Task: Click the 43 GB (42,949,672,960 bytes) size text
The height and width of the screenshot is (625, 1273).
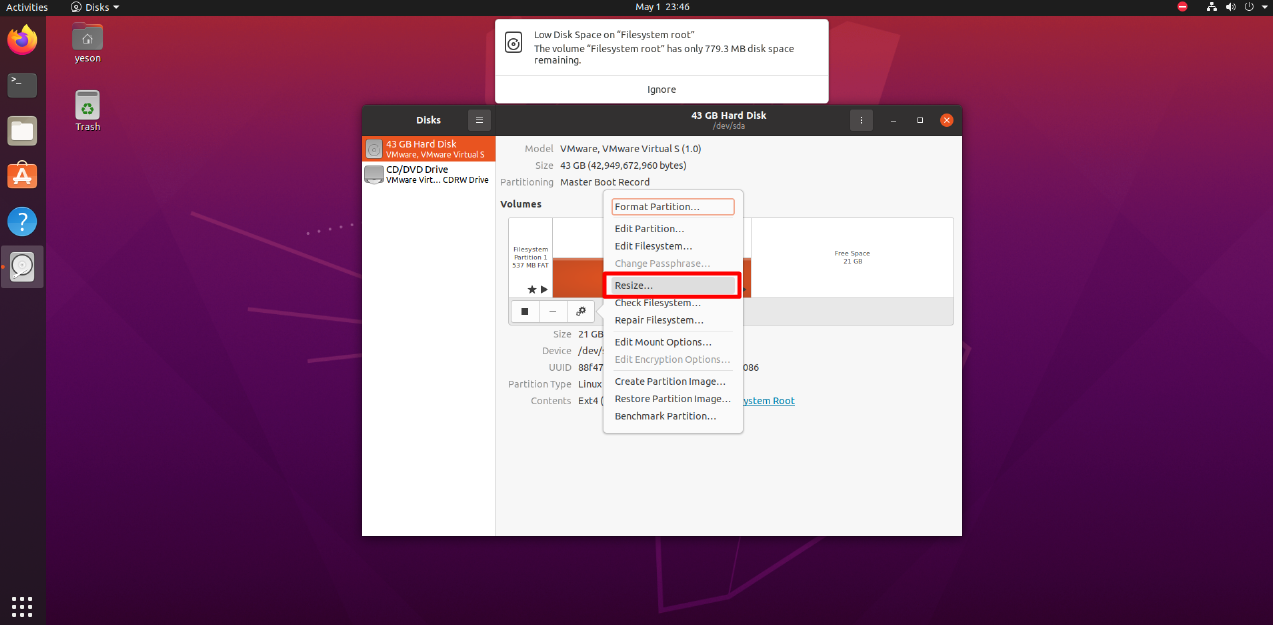Action: [623, 165]
